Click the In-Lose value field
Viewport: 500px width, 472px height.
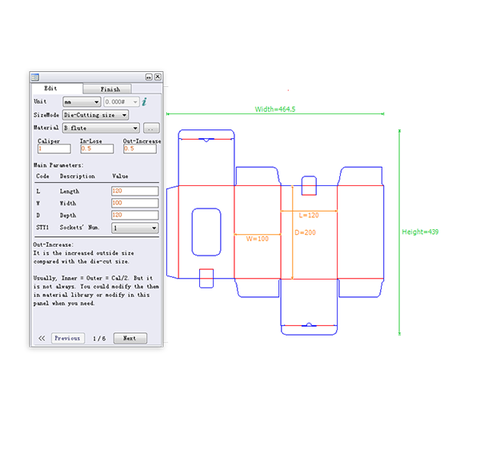[97, 149]
